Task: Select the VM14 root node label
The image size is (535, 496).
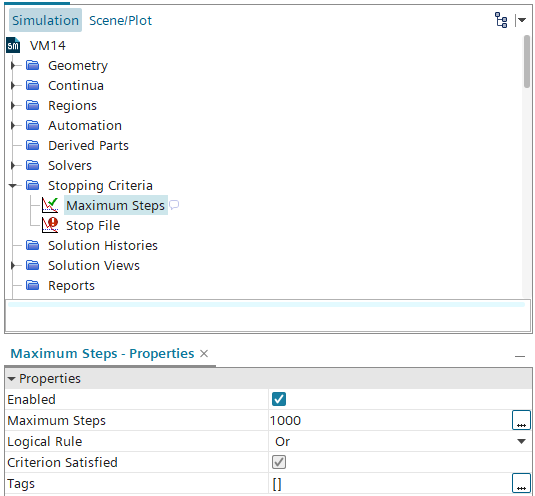Action: click(47, 45)
